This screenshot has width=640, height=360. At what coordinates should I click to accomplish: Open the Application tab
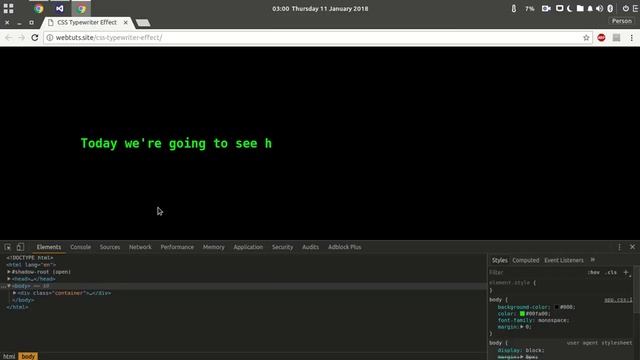[248, 247]
